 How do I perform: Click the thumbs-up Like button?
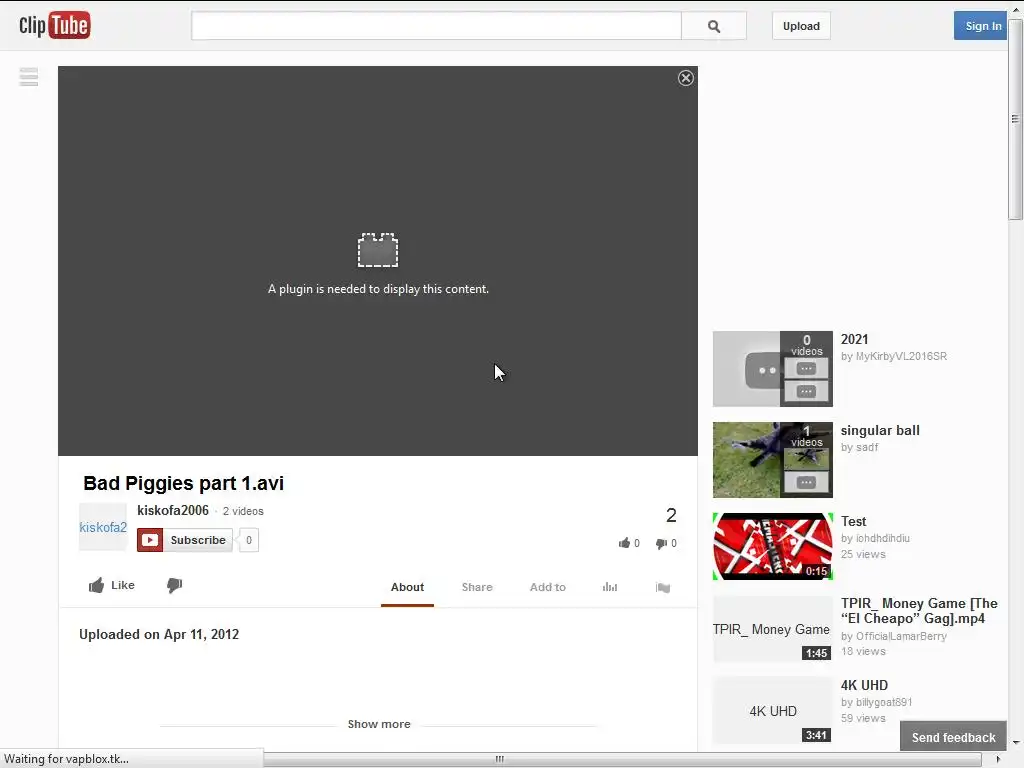click(112, 585)
